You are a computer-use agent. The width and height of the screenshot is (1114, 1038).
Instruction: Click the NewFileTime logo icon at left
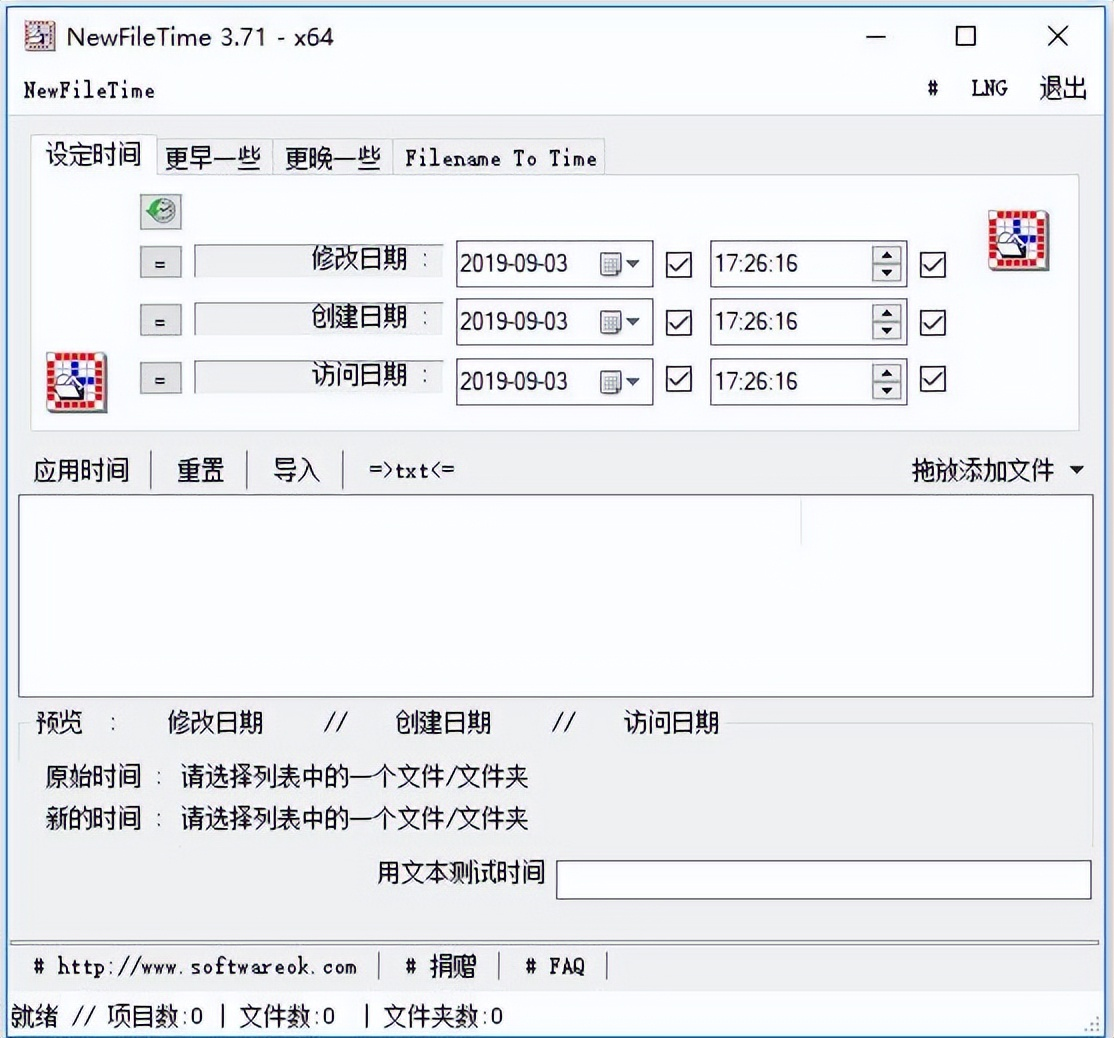click(76, 382)
